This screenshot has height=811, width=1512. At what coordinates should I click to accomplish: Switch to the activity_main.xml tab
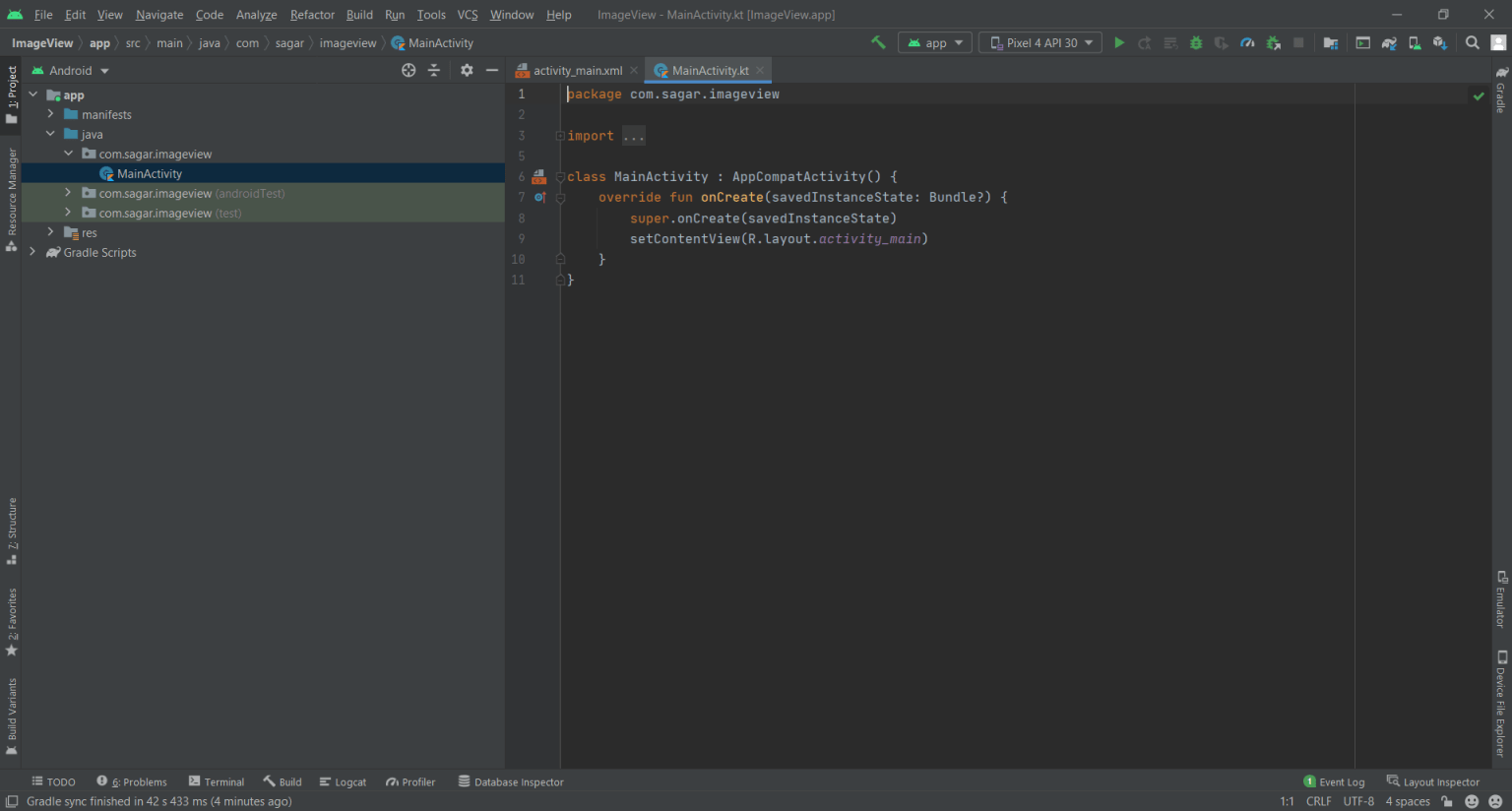(577, 71)
